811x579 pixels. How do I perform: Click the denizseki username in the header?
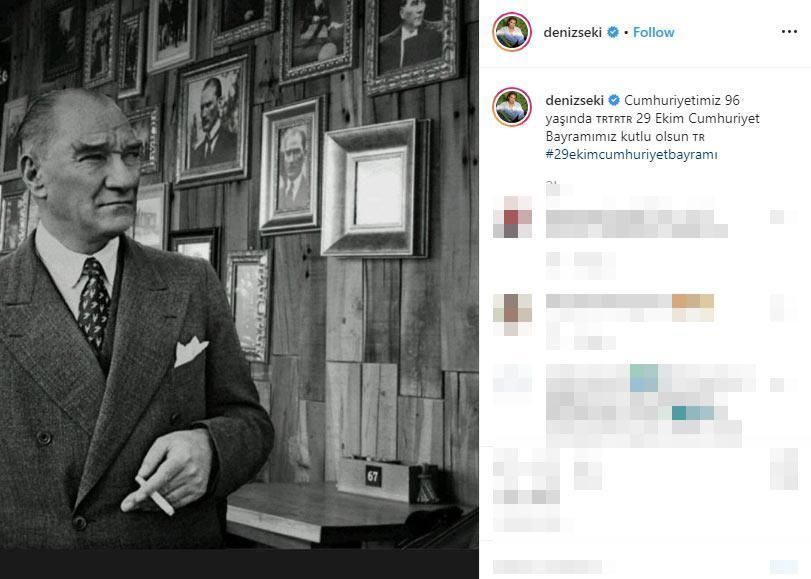[573, 32]
